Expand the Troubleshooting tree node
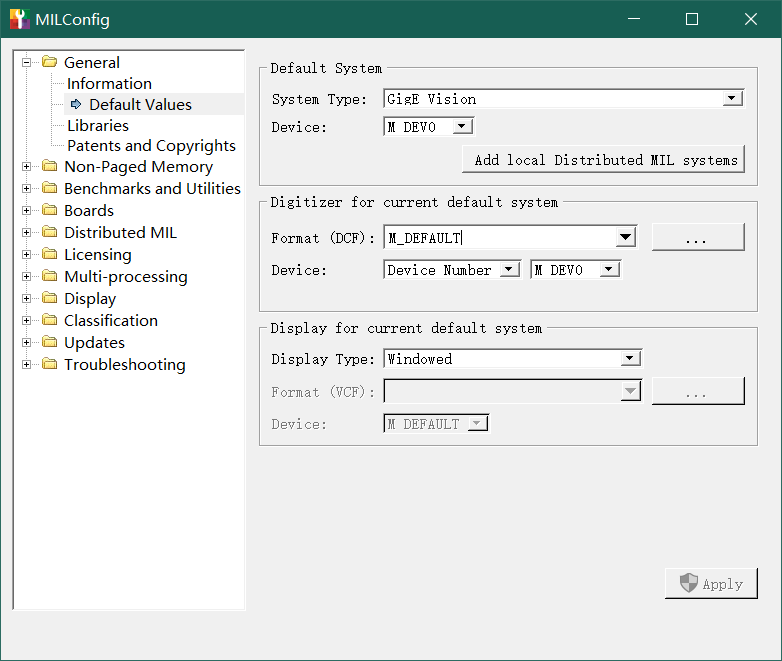The image size is (782, 661). point(26,365)
